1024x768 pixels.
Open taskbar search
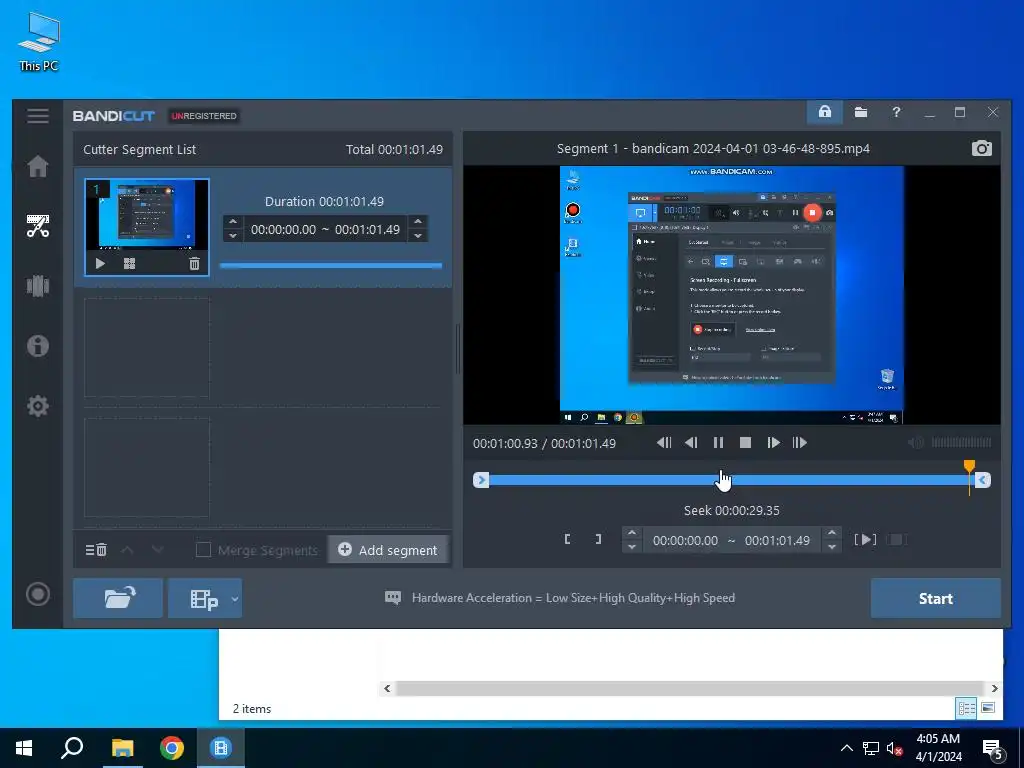(x=72, y=748)
